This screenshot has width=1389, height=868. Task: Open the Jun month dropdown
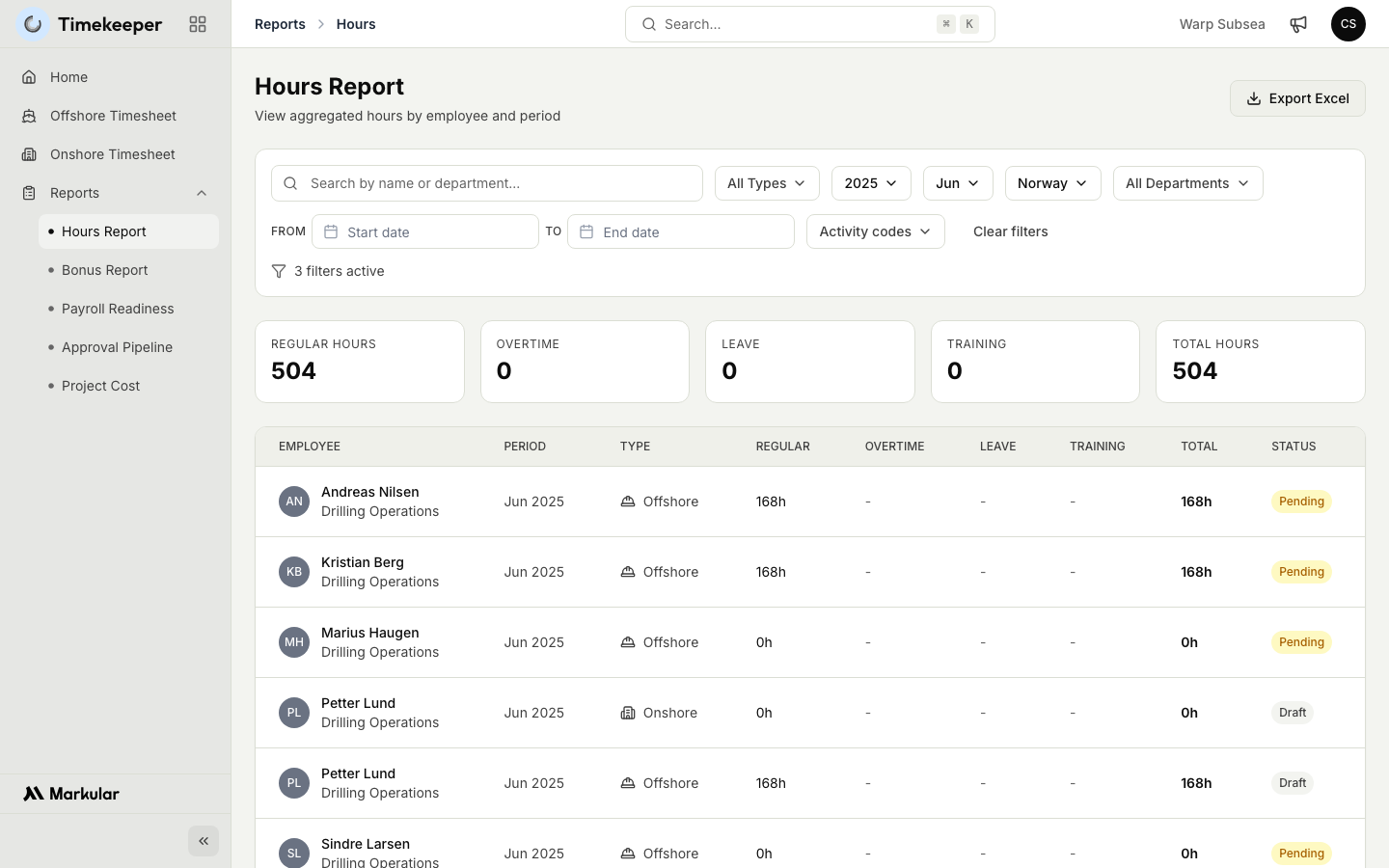click(958, 183)
